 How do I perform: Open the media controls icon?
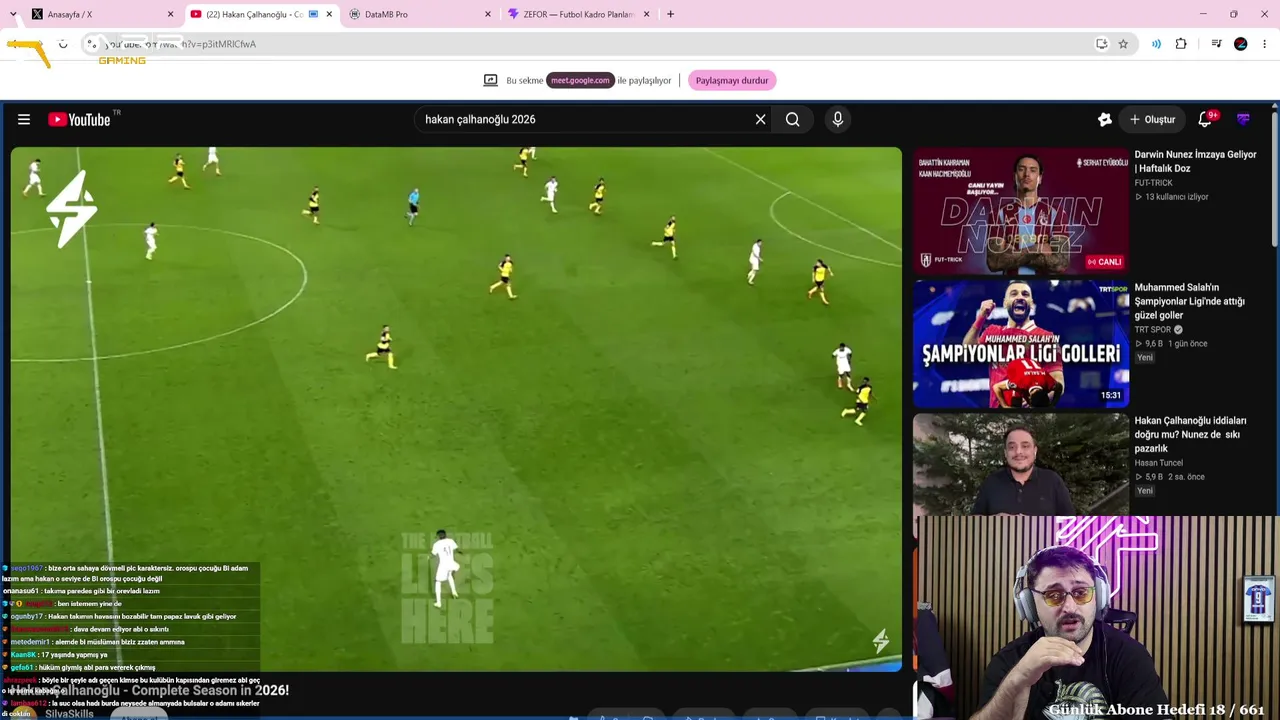pyautogui.click(x=1216, y=44)
